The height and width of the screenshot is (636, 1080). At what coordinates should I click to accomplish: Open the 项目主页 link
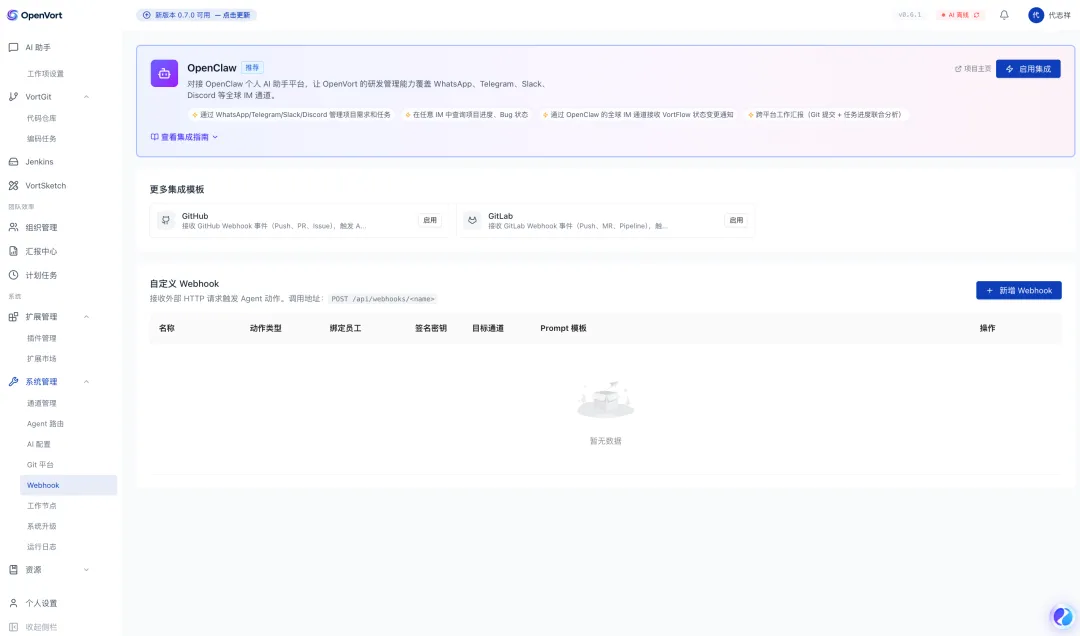point(973,69)
